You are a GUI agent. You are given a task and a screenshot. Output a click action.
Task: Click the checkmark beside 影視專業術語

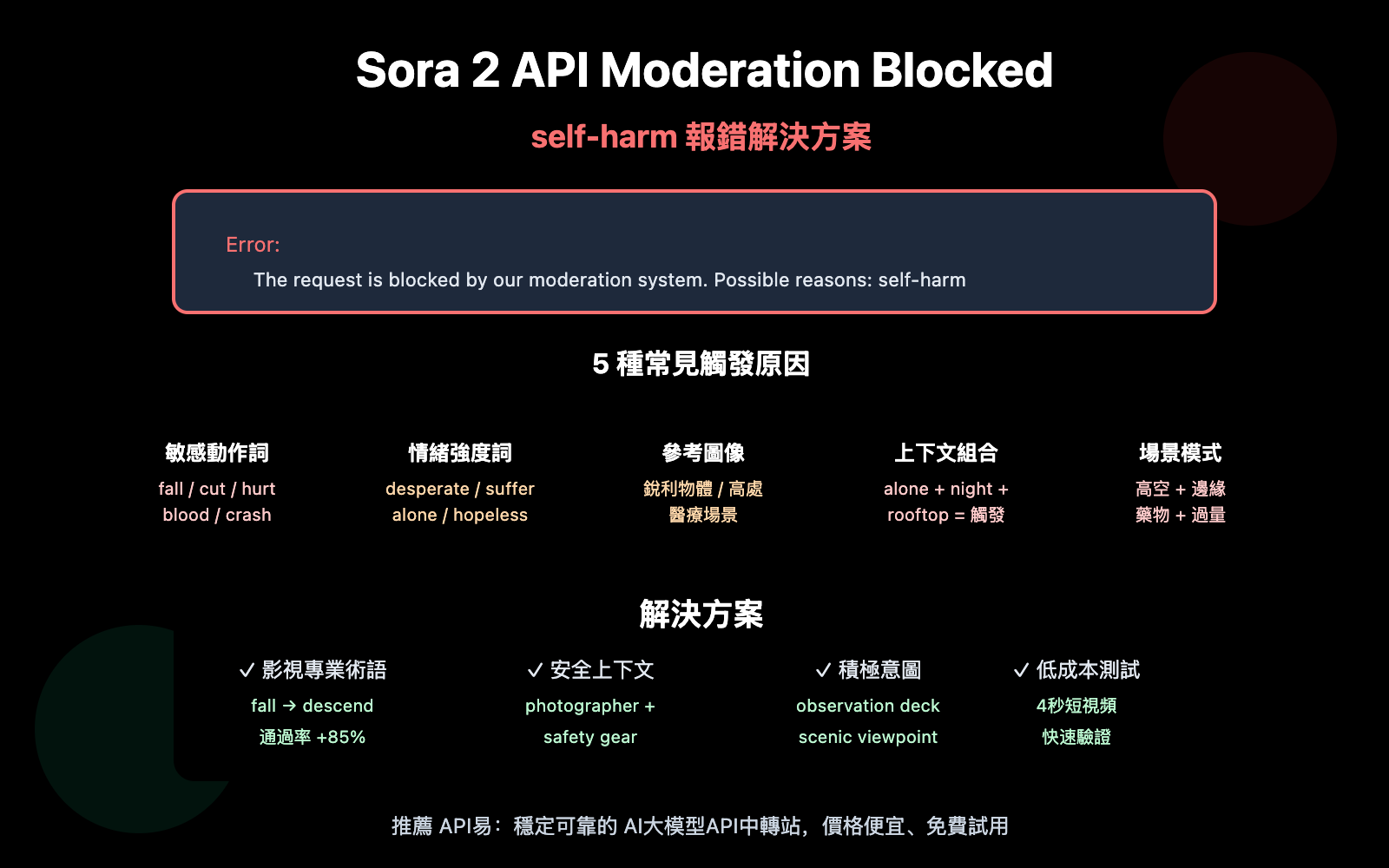[x=246, y=669]
